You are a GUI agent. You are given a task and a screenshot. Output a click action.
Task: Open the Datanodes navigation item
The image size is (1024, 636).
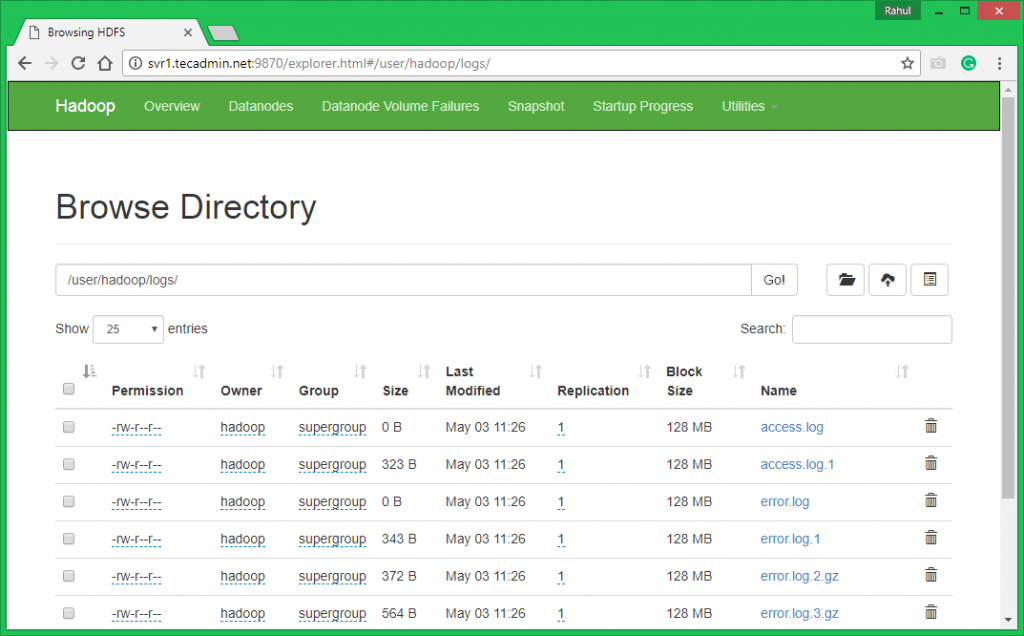tap(260, 106)
